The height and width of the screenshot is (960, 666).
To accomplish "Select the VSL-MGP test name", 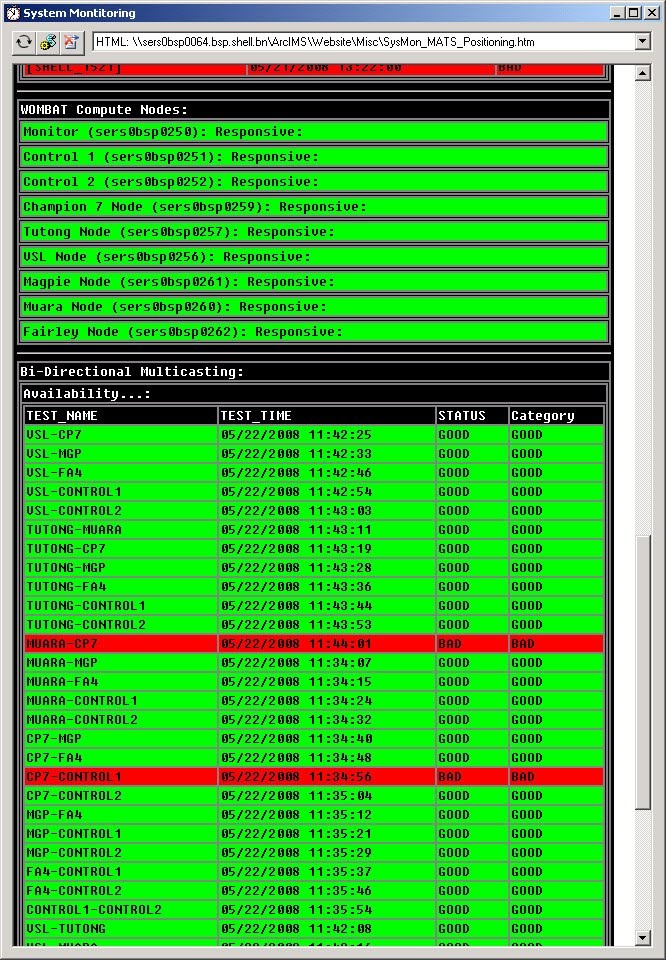I will 54,454.
